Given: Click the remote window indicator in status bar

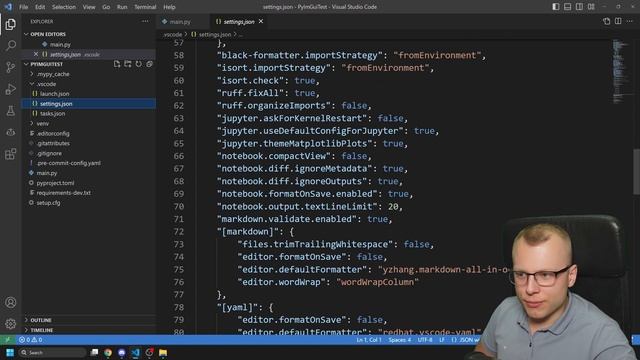Looking at the screenshot, I should pyautogui.click(x=7, y=340).
